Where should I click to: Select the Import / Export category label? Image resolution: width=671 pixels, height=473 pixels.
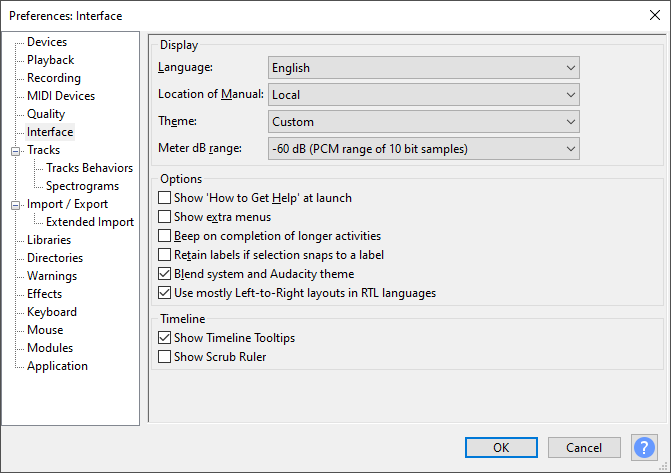point(67,204)
